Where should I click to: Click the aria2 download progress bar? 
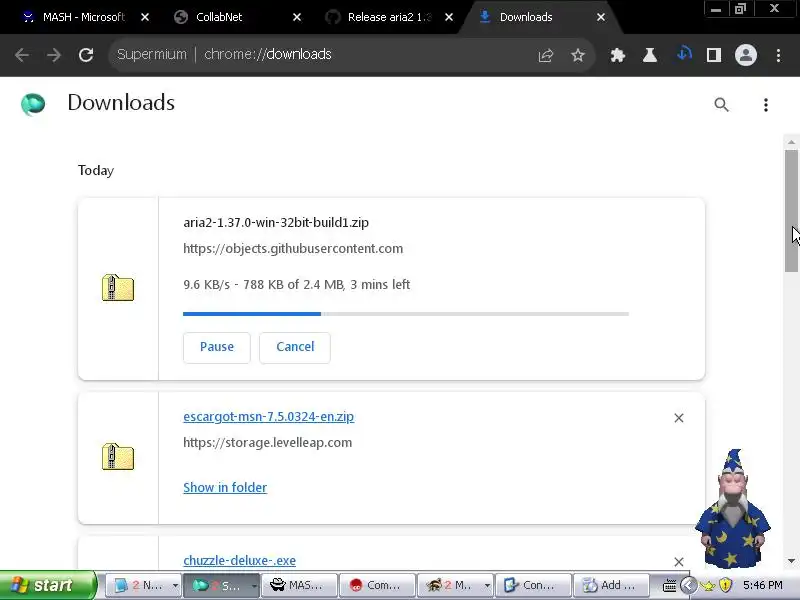point(406,314)
